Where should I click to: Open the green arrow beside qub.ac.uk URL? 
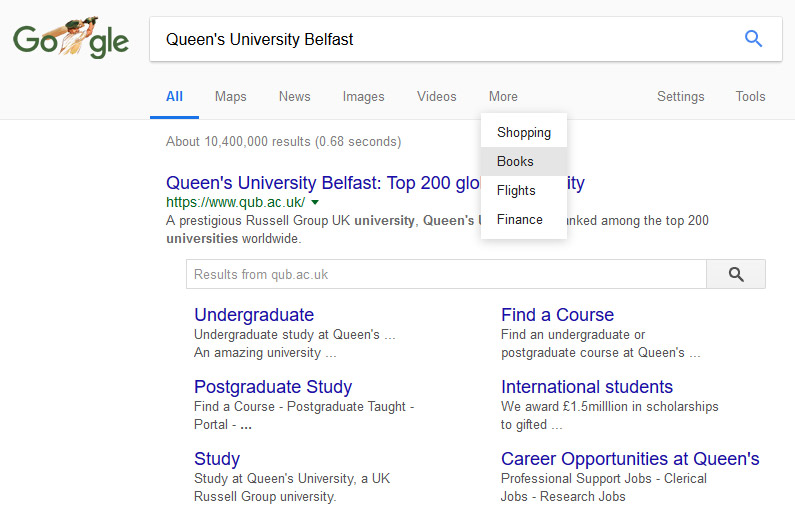315,202
